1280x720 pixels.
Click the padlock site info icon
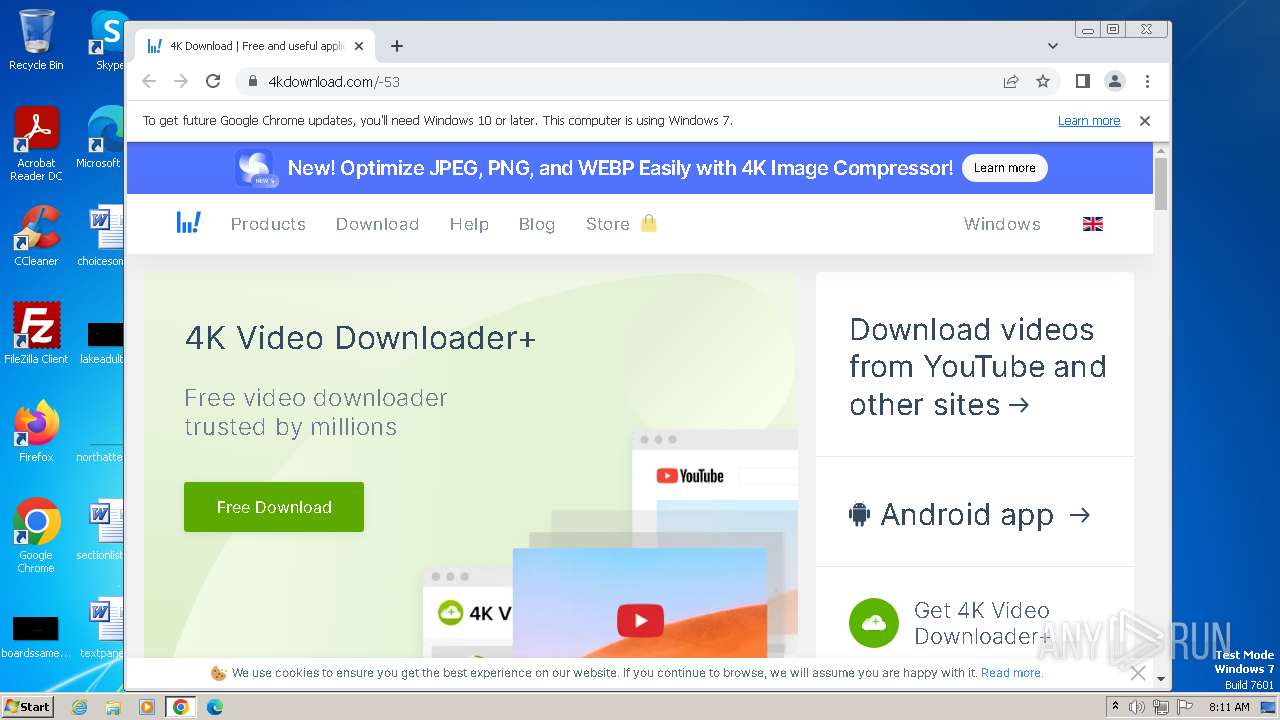coord(252,81)
